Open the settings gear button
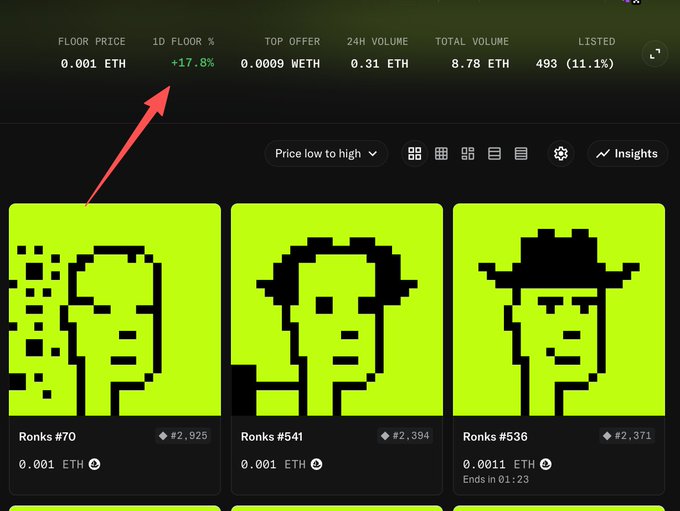Image resolution: width=680 pixels, height=511 pixels. coord(561,154)
